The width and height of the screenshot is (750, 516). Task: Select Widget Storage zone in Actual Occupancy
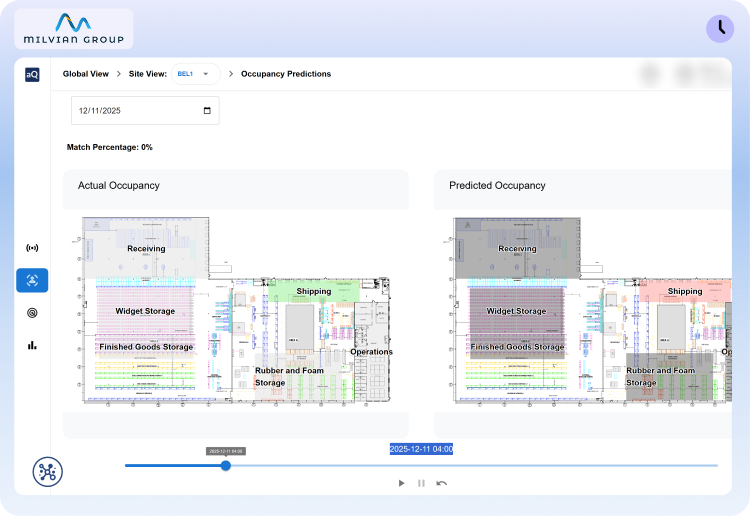coord(145,311)
